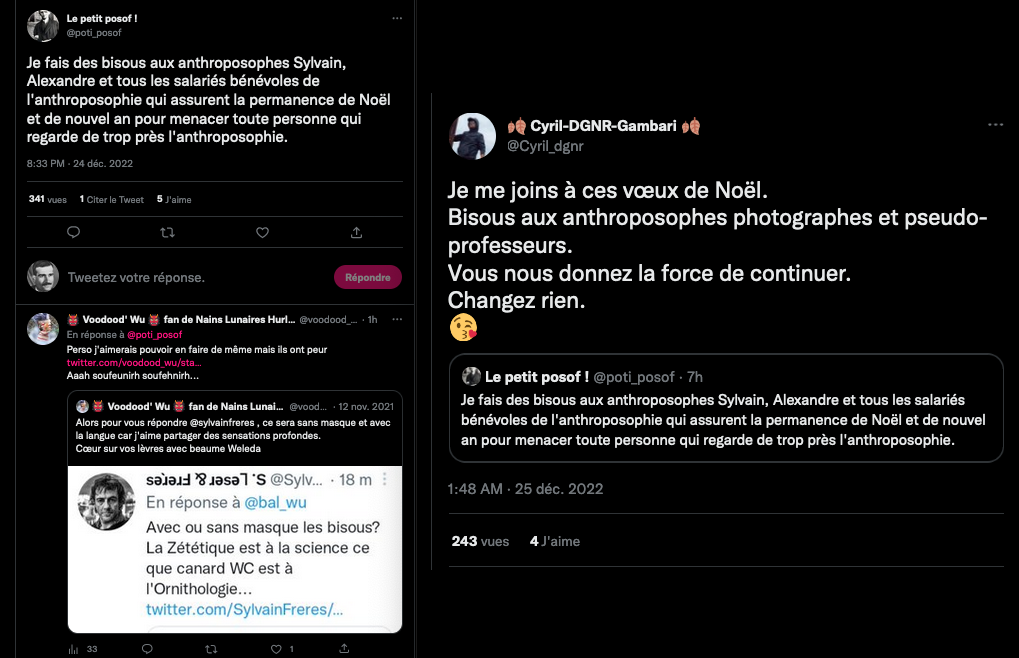Open Cyril-DGNR-Gambari's profile picture
Viewport: 1019px width, 658px height.
[x=471, y=136]
